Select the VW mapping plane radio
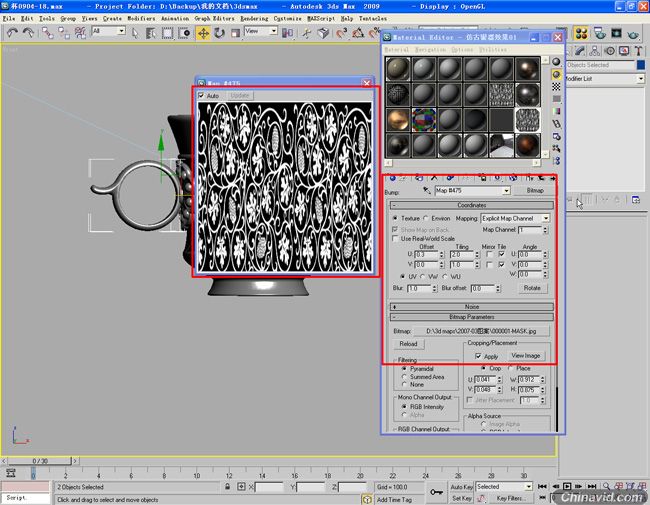Viewport: 650px width, 505px height. click(x=422, y=277)
